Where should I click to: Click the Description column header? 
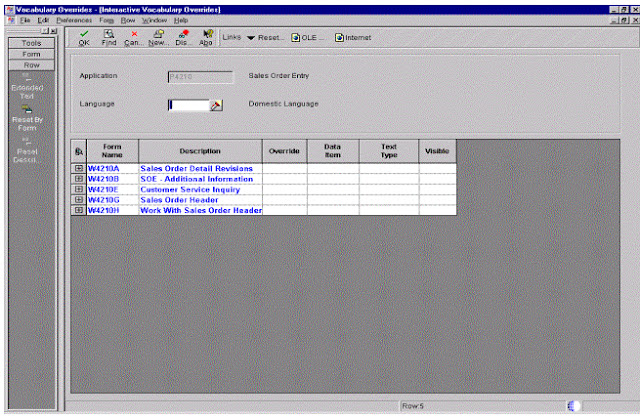point(200,151)
